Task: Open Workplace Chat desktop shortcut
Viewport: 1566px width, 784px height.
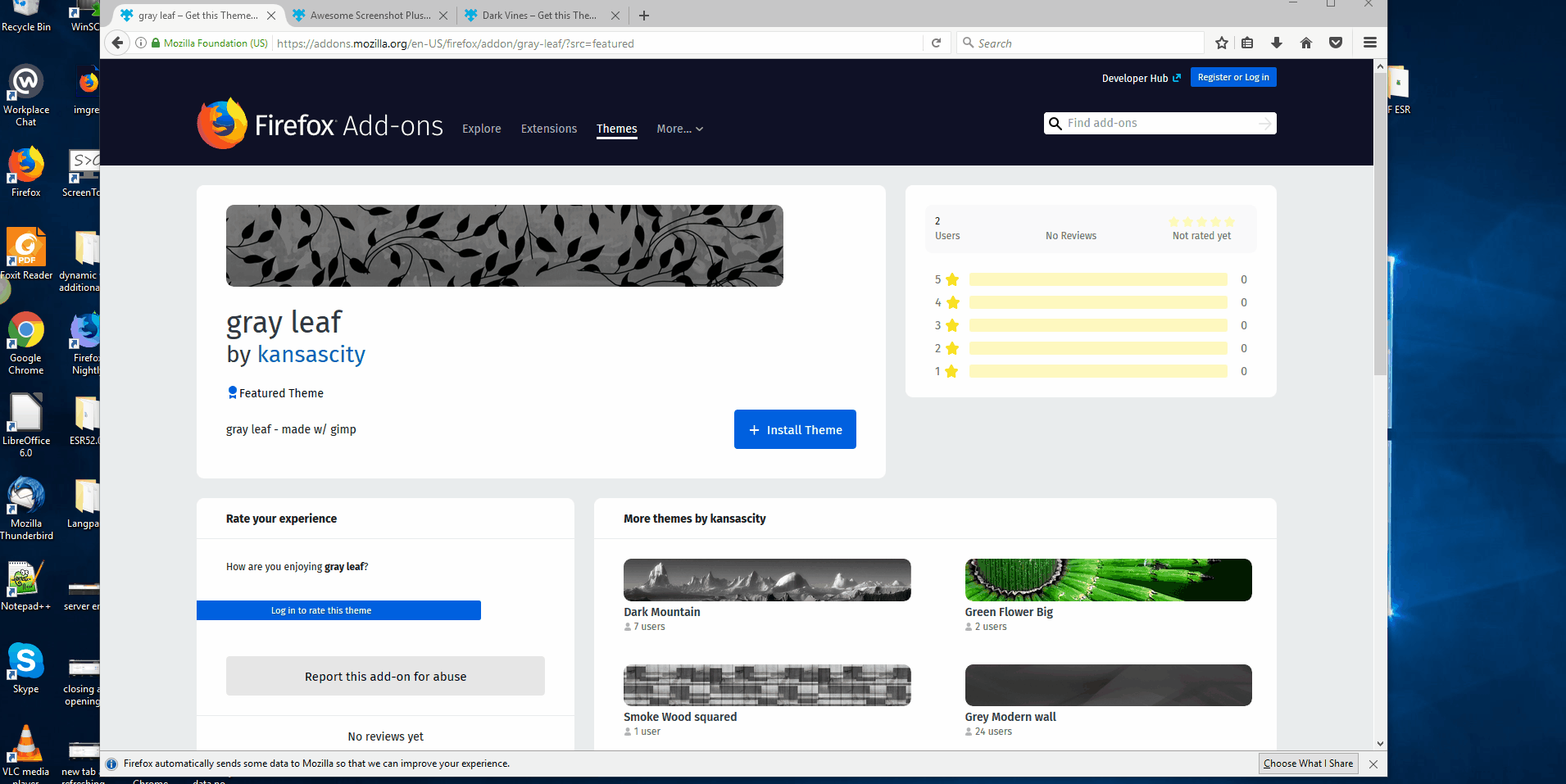Action: pos(26,96)
